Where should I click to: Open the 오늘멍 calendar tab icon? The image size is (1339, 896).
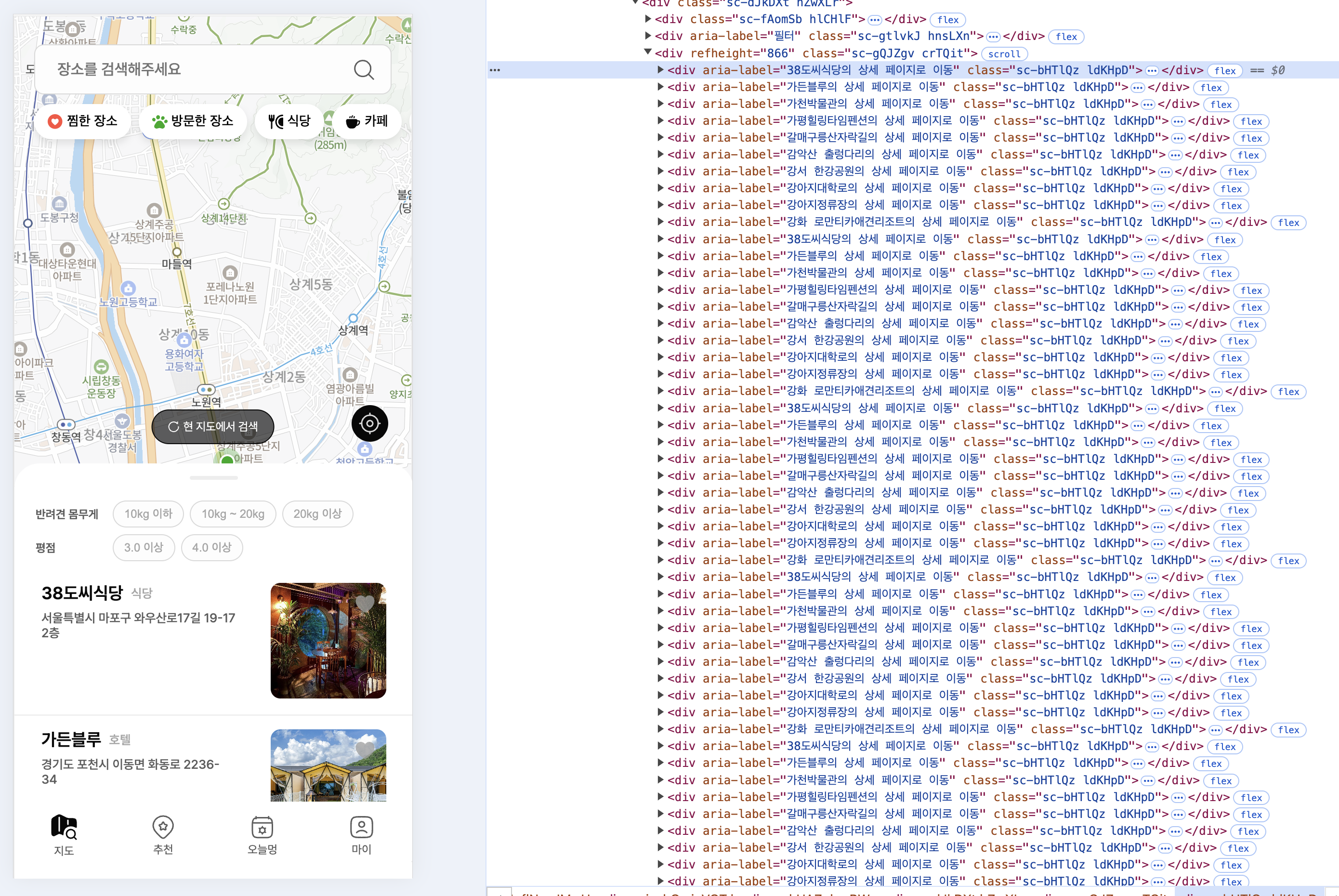(x=262, y=827)
